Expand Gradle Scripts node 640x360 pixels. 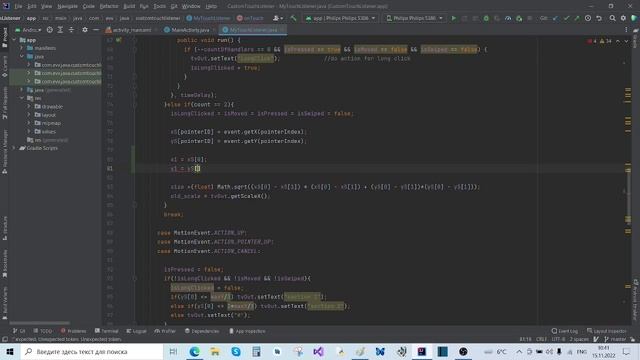14,148
